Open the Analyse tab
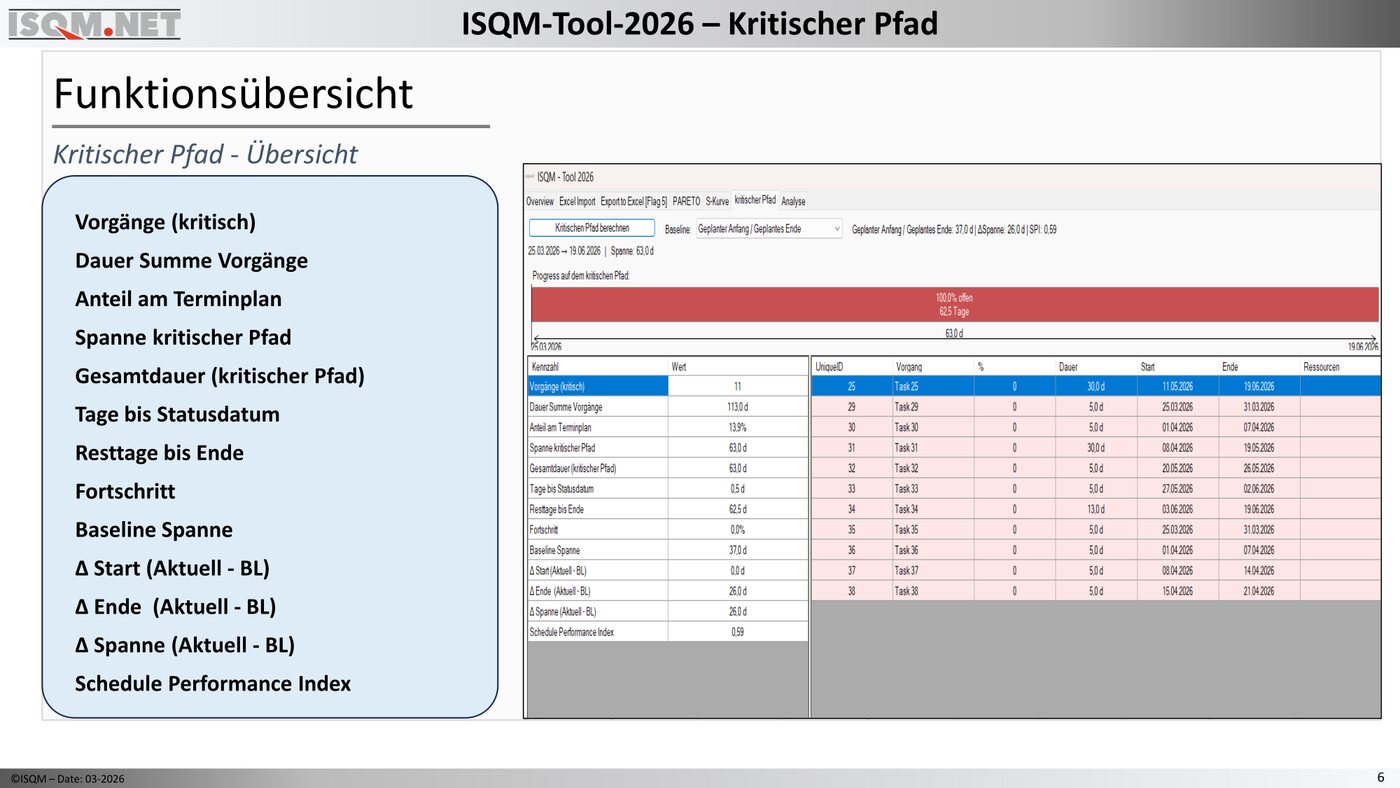The width and height of the screenshot is (1400, 788). (x=793, y=202)
